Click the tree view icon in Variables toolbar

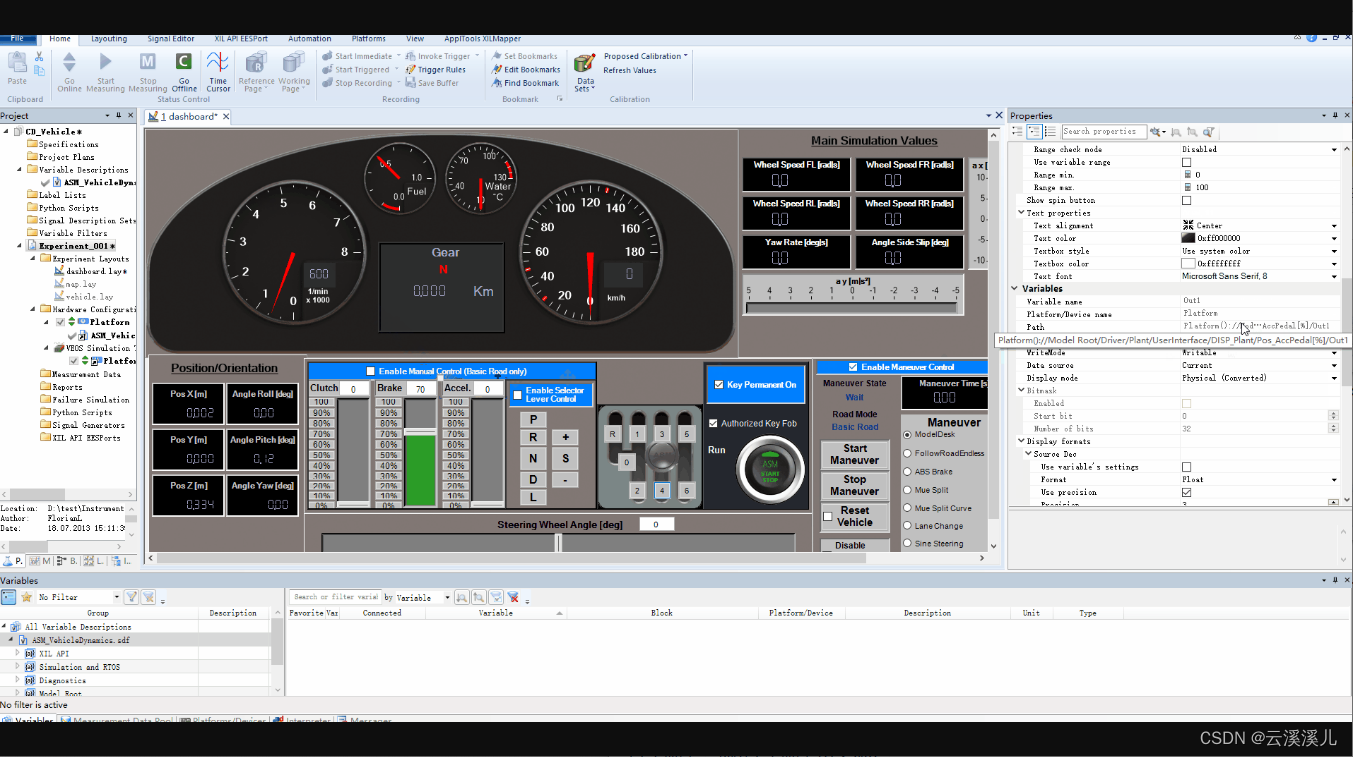click(8, 597)
